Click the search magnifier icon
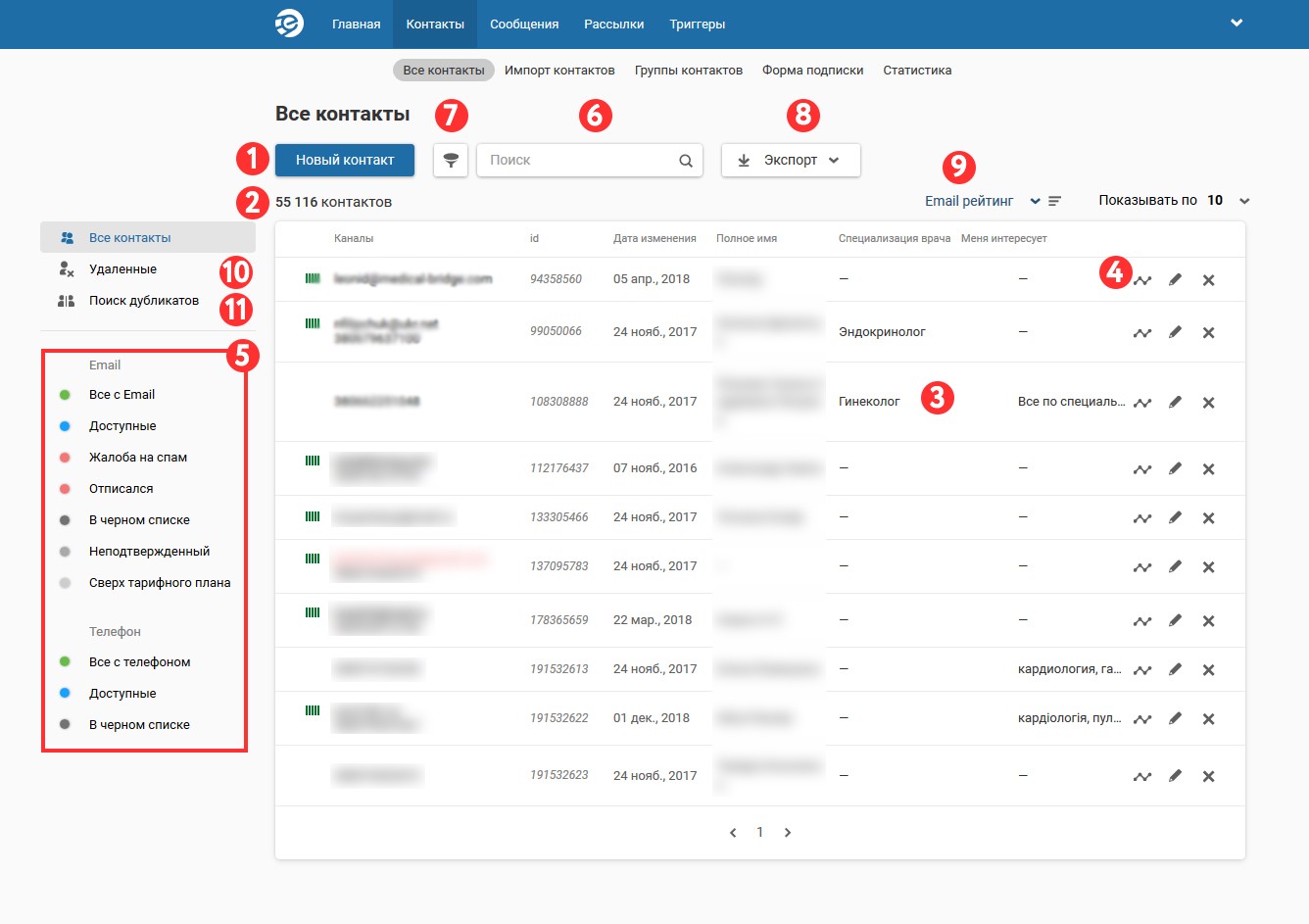 pos(686,161)
